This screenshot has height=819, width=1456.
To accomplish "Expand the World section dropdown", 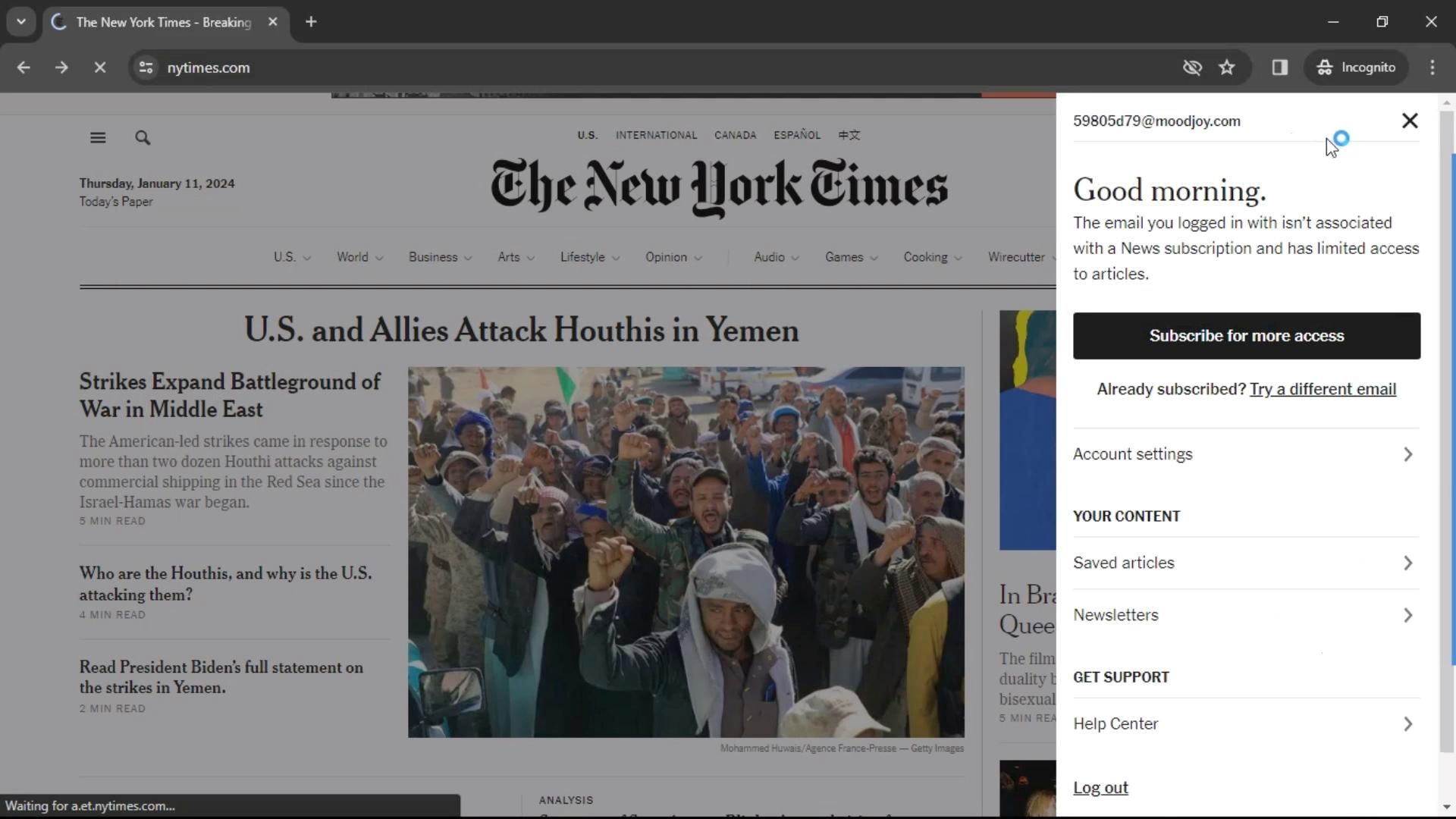I will [x=359, y=257].
